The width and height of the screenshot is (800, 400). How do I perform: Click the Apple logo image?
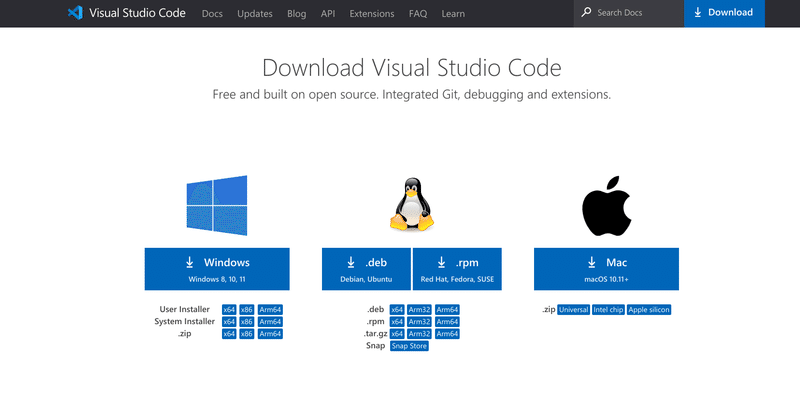607,206
